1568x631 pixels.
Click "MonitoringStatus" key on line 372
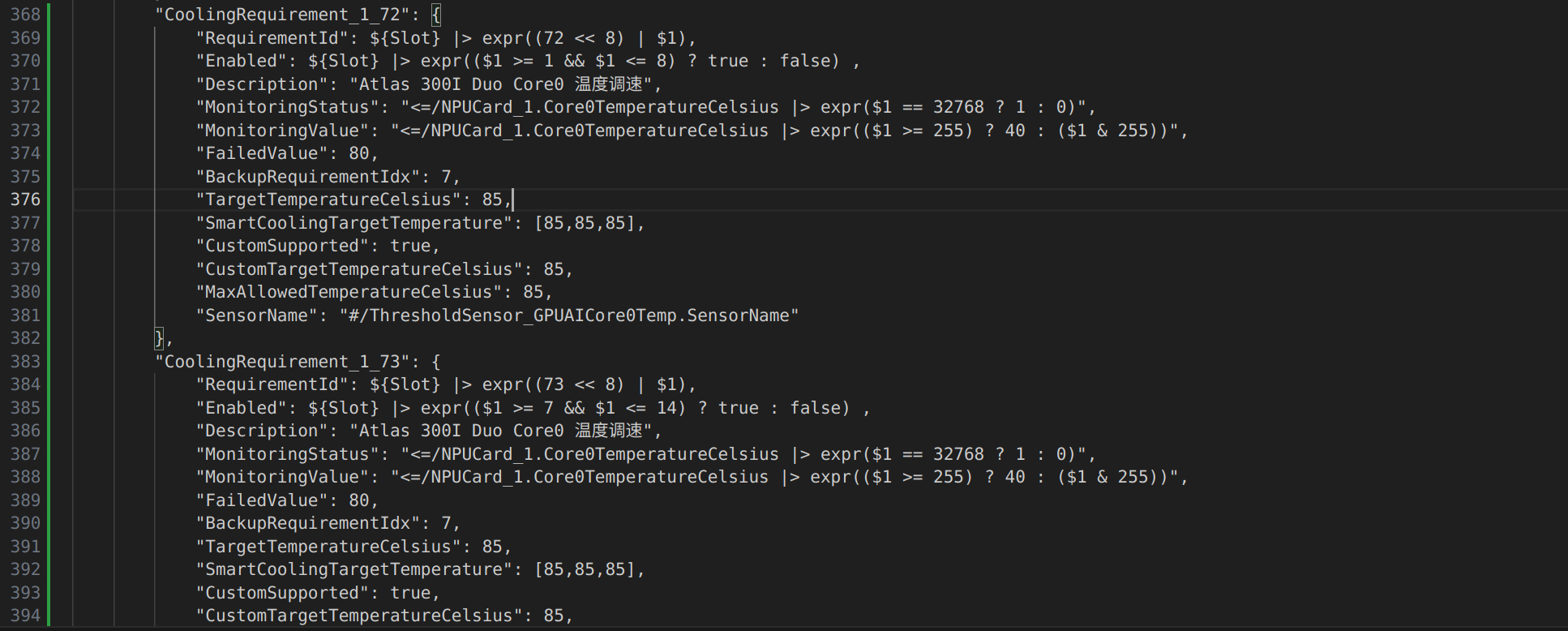287,107
